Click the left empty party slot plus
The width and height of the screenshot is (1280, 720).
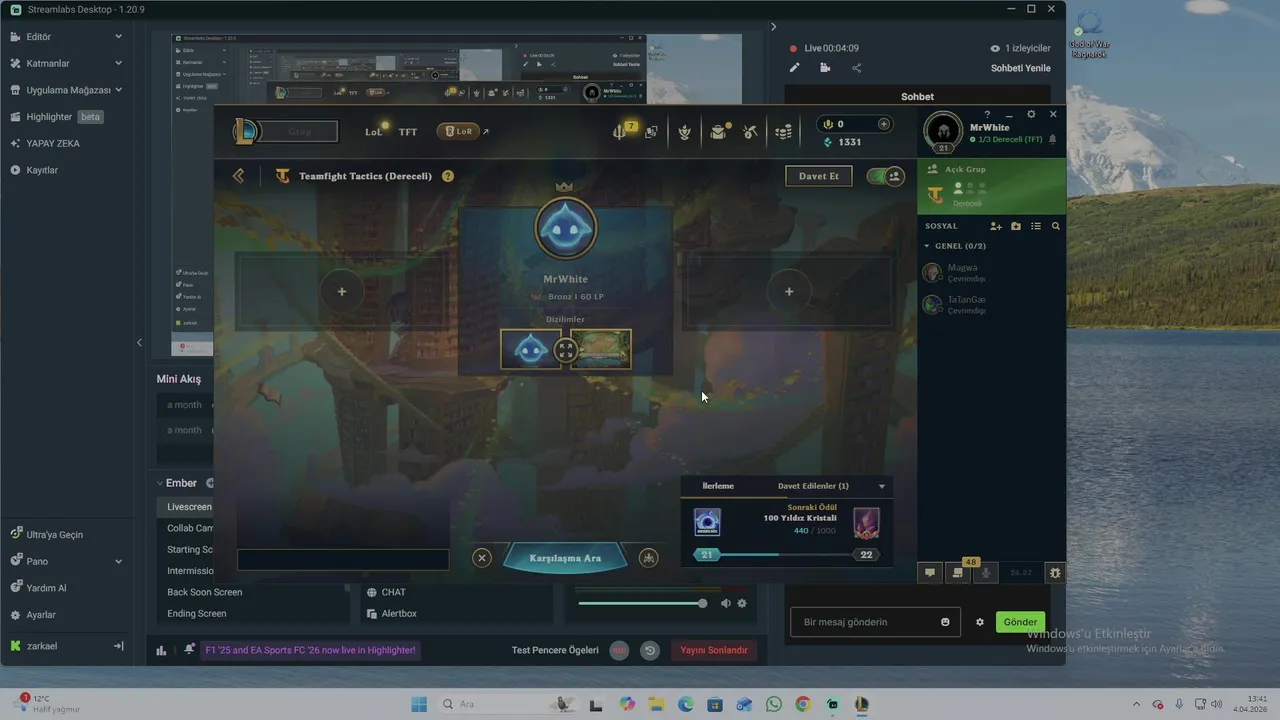[x=342, y=291]
